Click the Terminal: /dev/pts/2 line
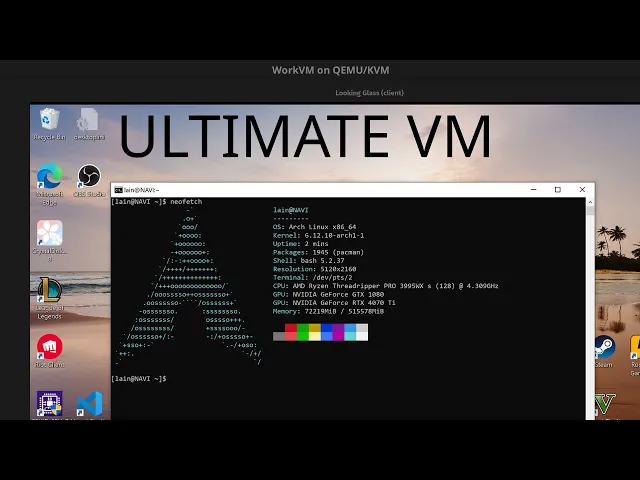 click(x=312, y=278)
